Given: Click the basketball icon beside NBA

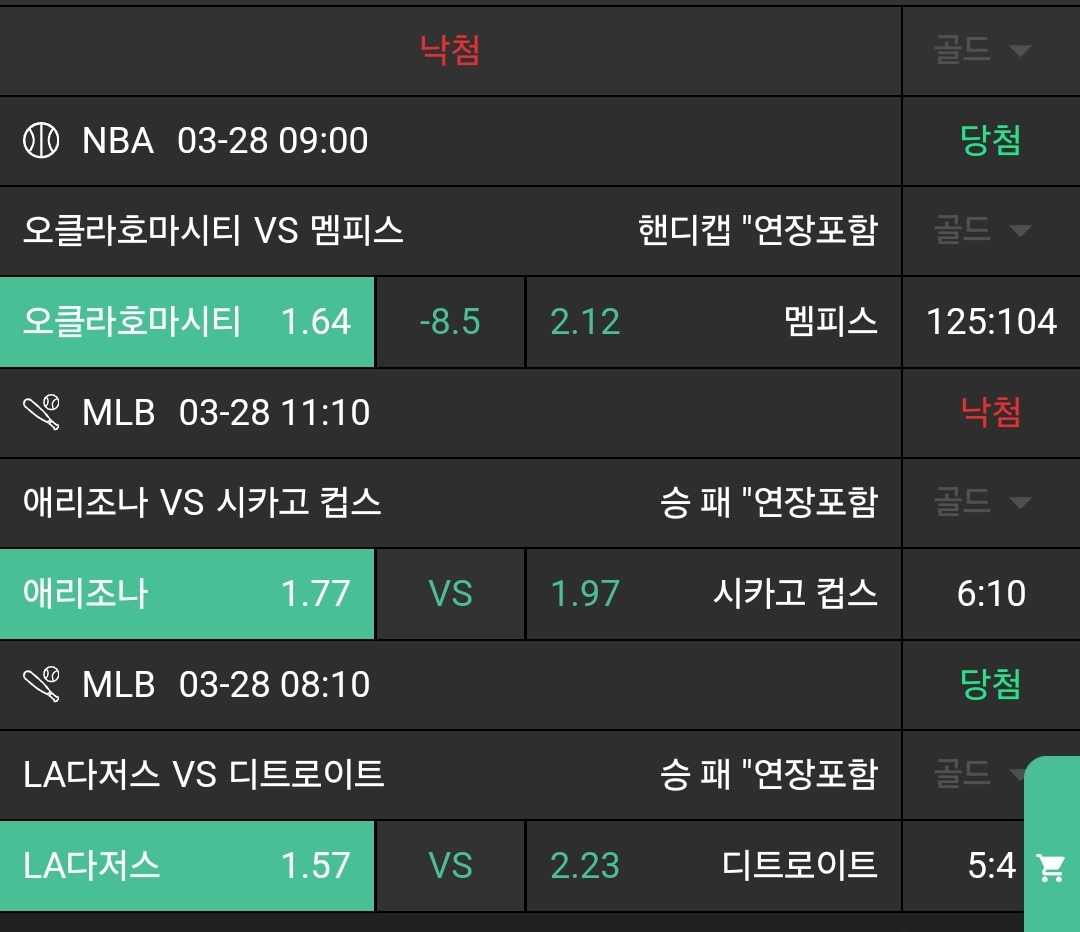Looking at the screenshot, I should [42, 141].
